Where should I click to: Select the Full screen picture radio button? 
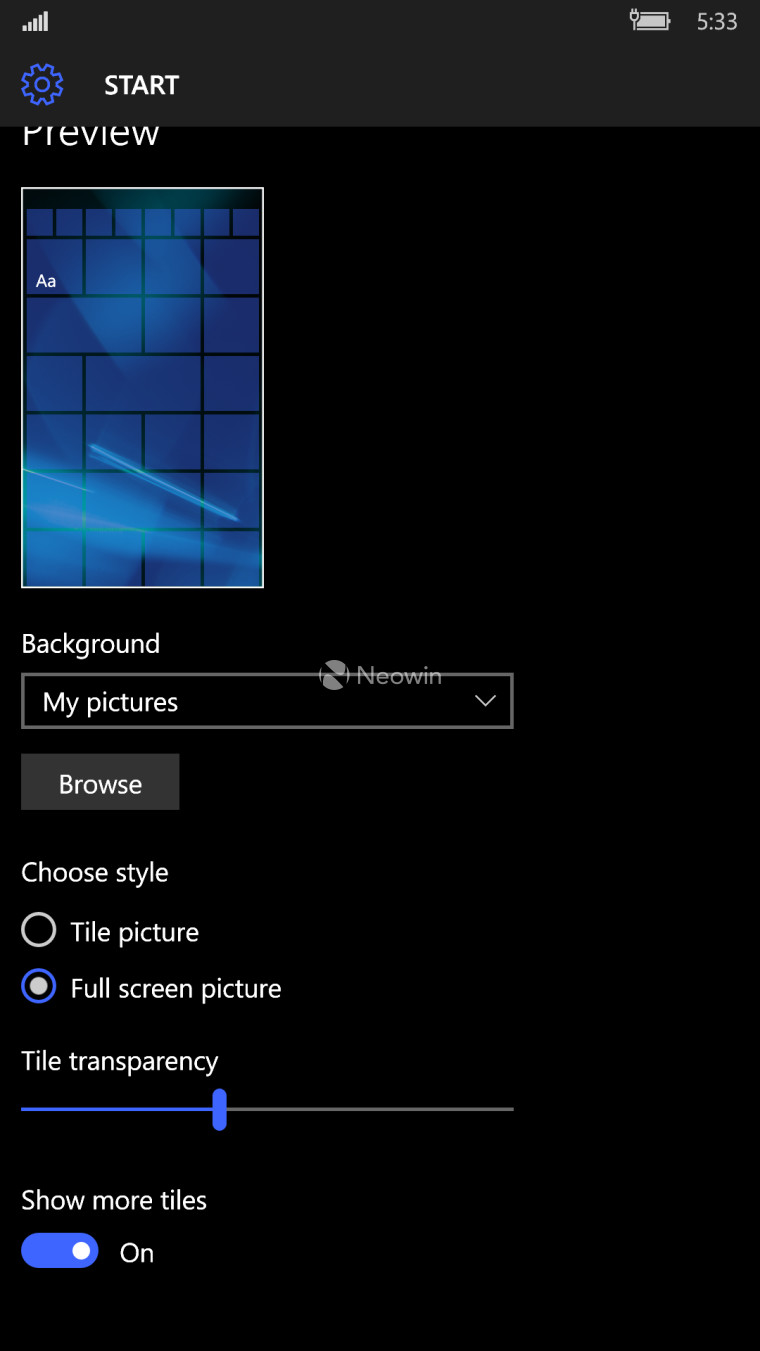(39, 988)
